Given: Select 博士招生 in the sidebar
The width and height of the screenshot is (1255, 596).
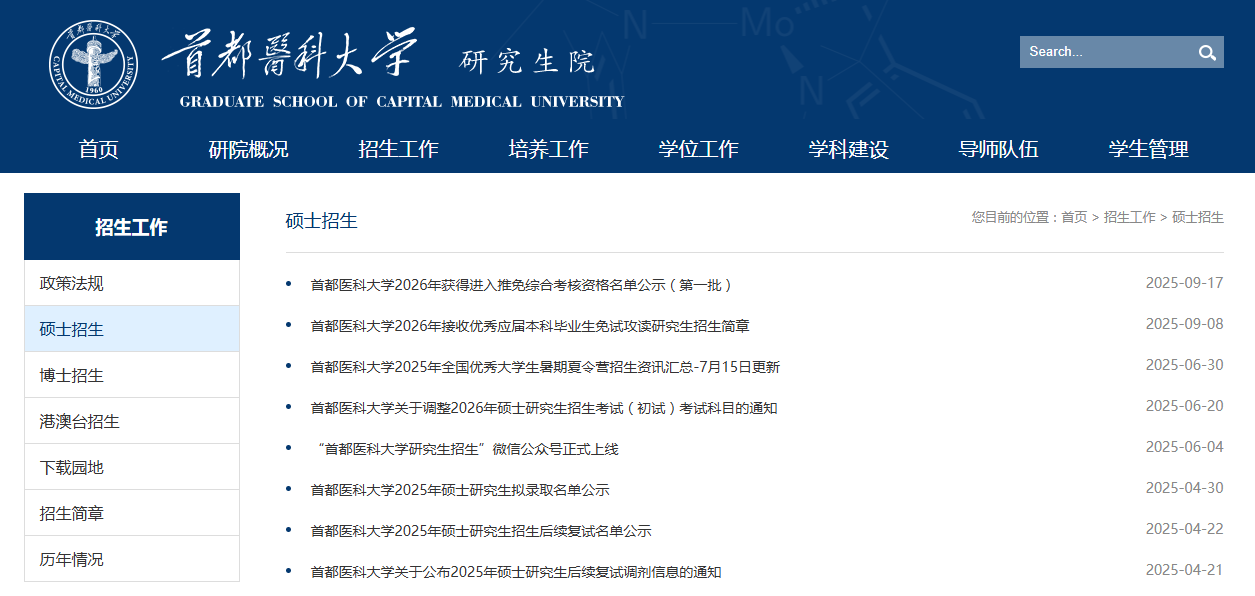Looking at the screenshot, I should 72,375.
